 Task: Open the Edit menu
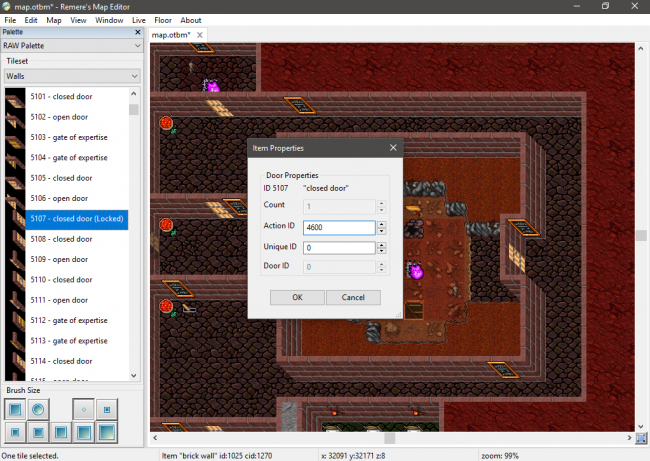[31, 20]
